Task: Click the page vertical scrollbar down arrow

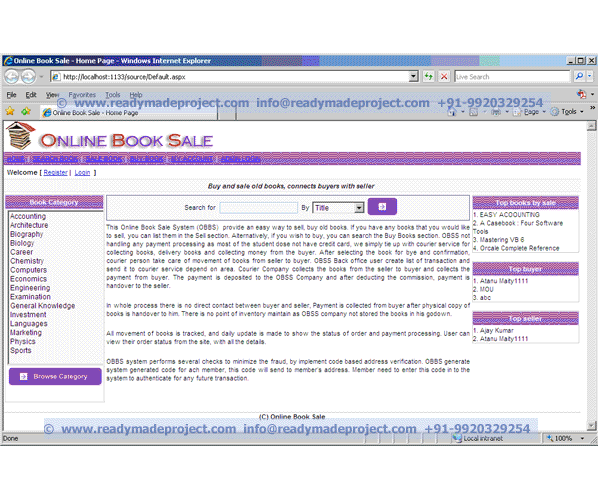Action: 592,425
